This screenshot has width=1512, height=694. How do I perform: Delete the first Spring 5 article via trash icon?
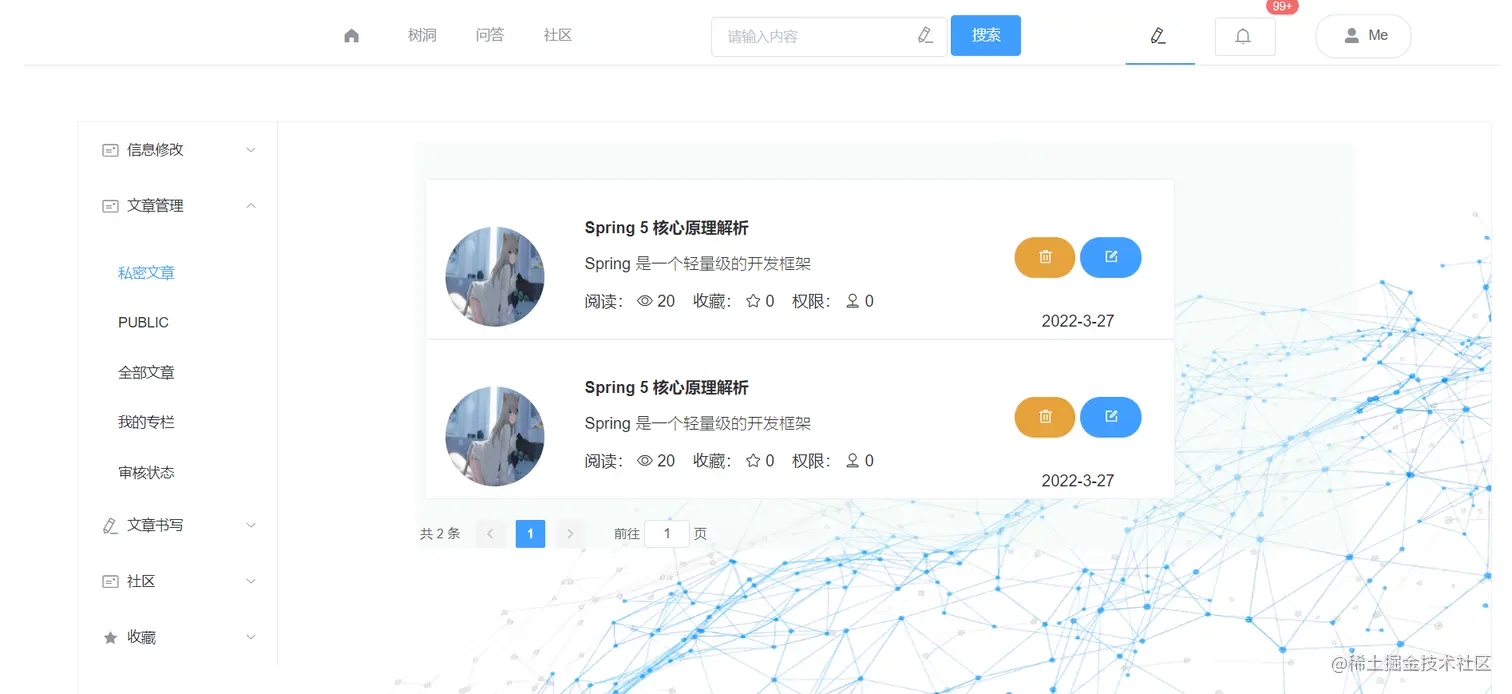pos(1044,257)
